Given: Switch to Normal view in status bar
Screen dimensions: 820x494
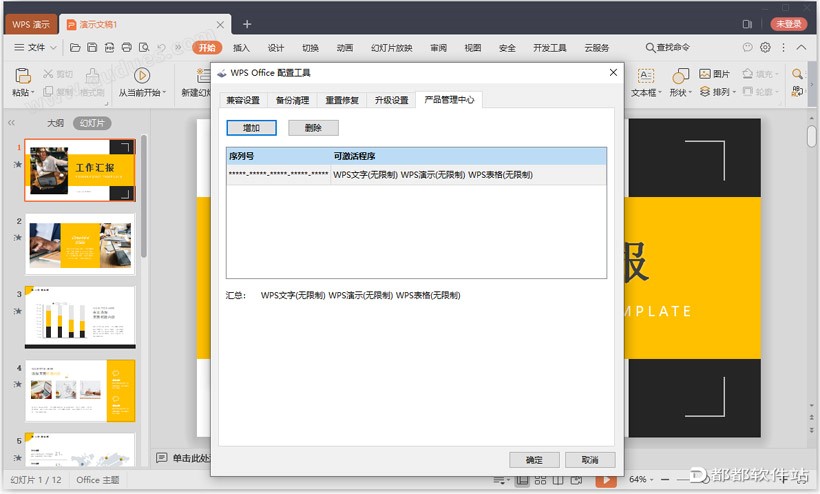Looking at the screenshot, I should coord(522,480).
